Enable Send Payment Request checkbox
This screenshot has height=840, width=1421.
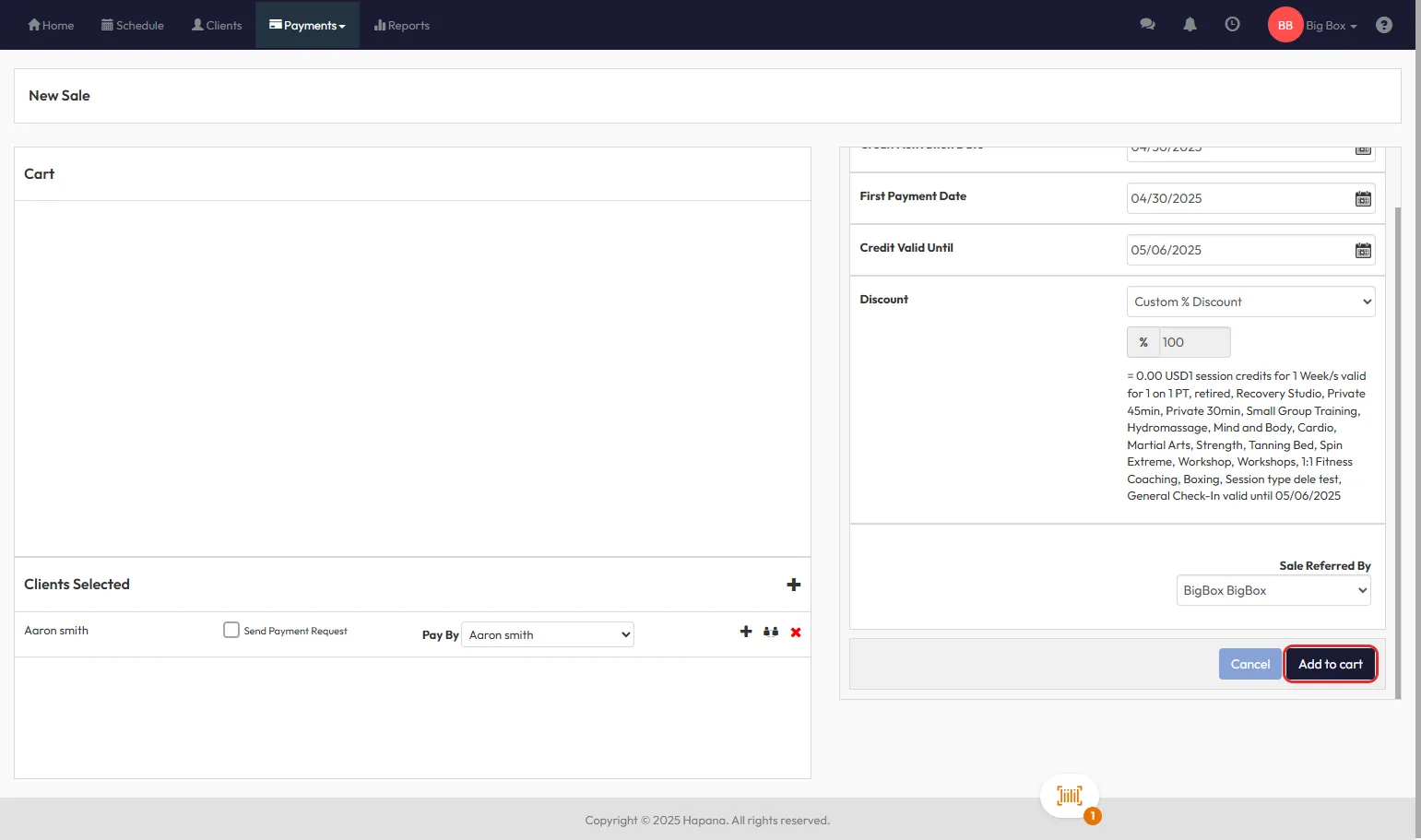pyautogui.click(x=231, y=630)
